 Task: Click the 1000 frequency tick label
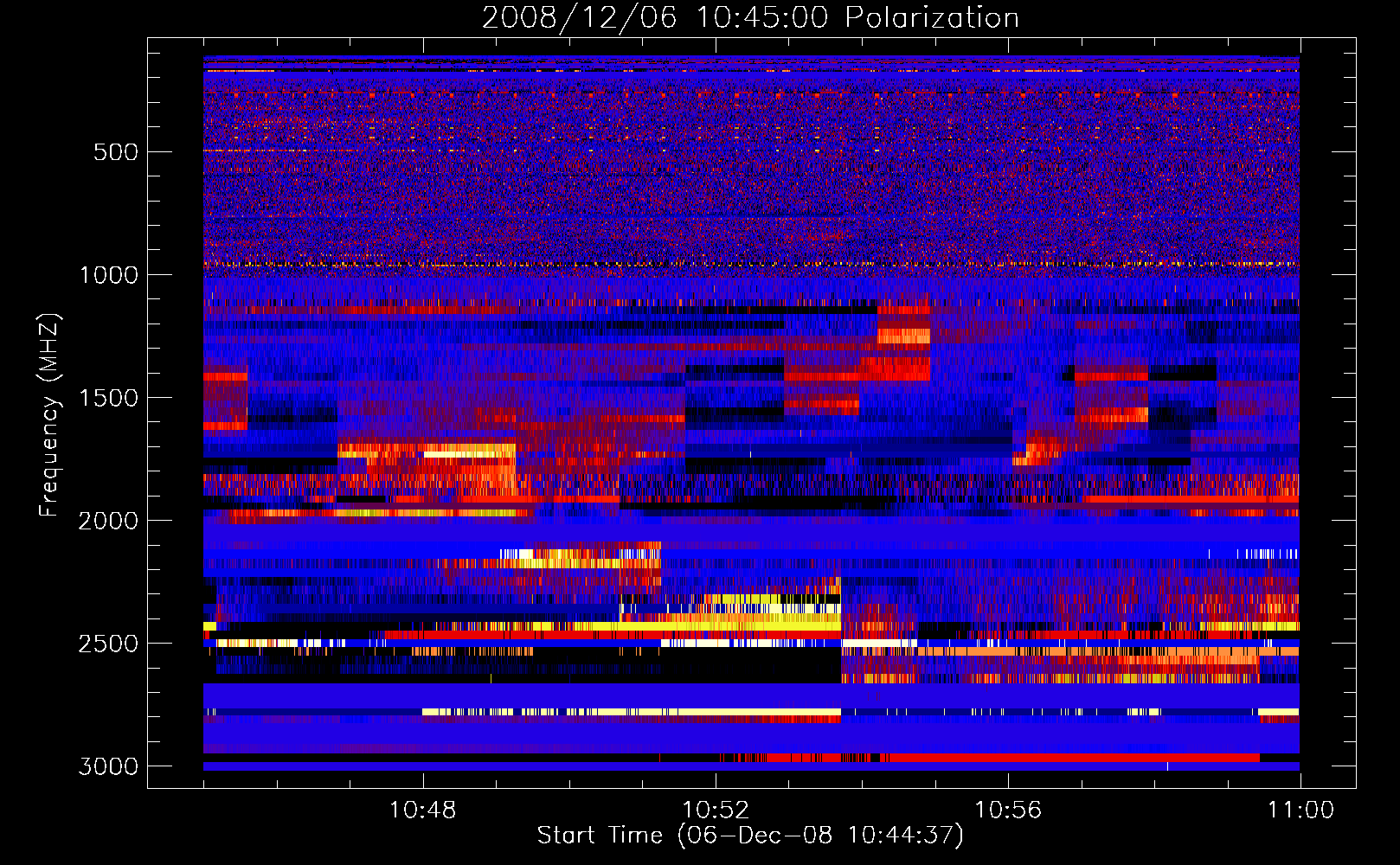(108, 275)
